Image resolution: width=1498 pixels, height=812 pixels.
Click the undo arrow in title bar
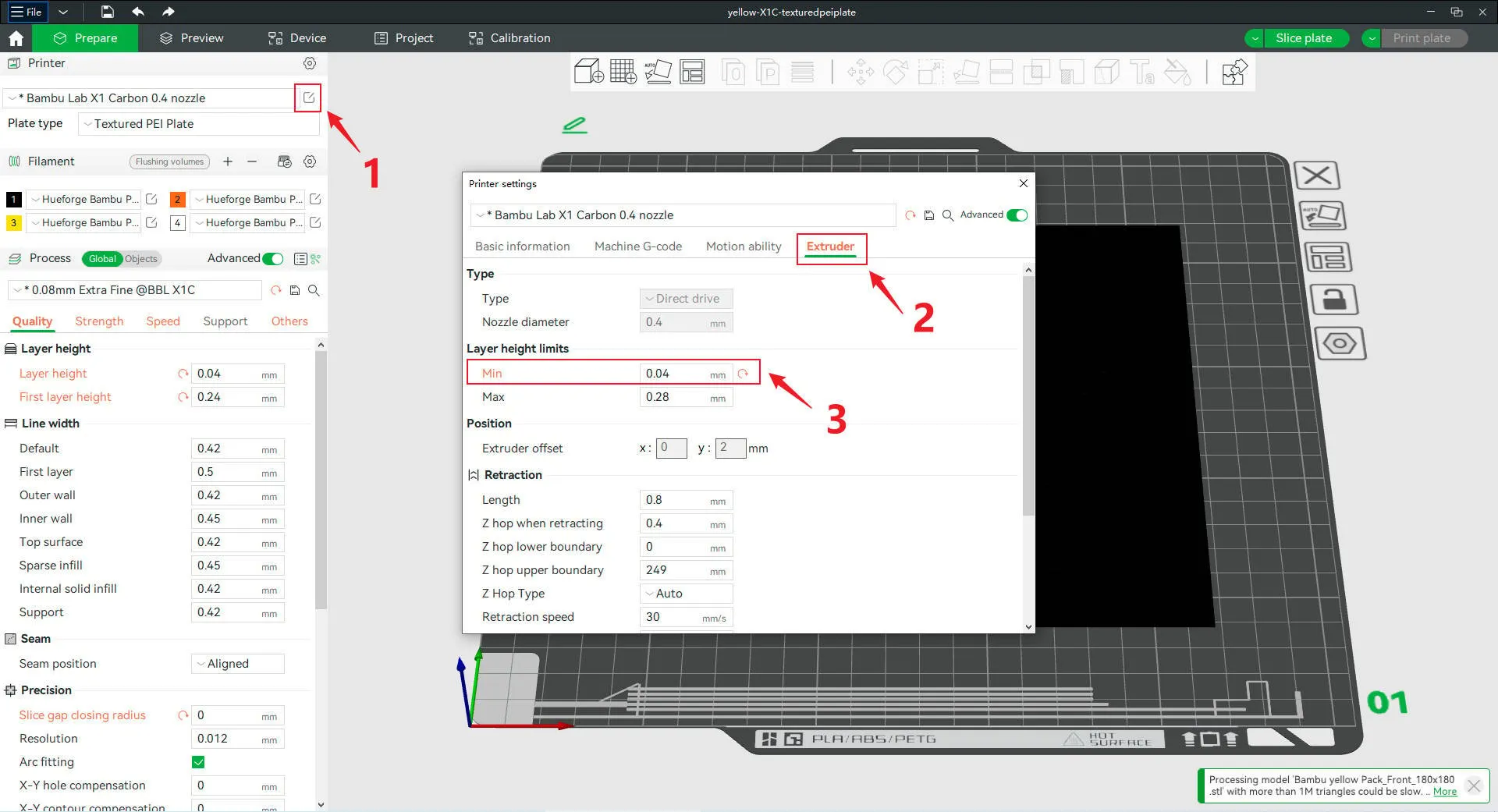(x=138, y=12)
